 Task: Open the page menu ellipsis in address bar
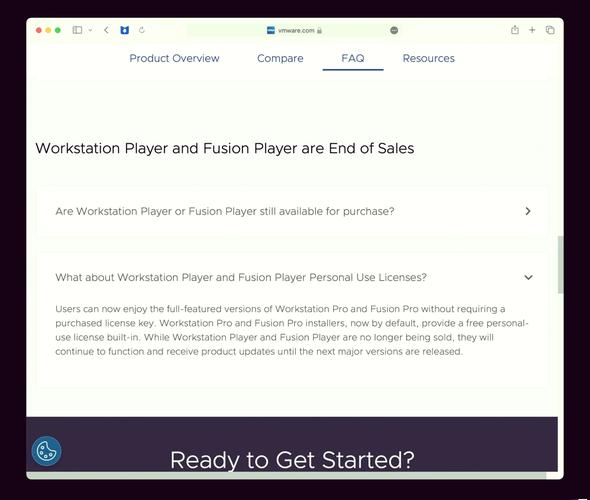(x=394, y=30)
